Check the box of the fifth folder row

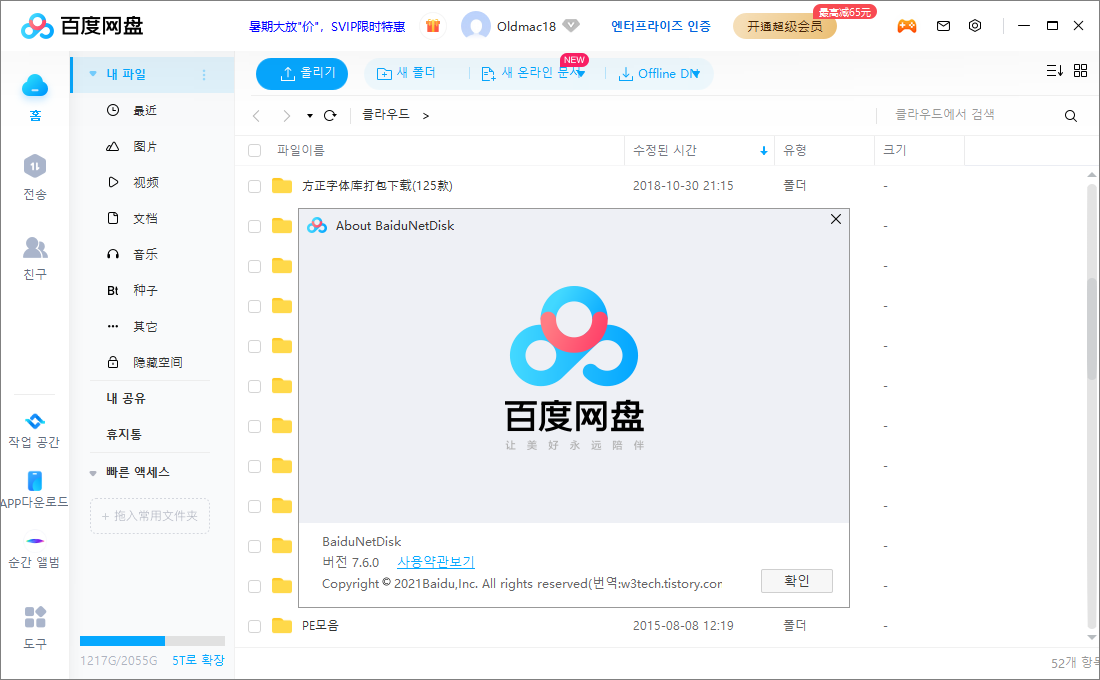click(255, 346)
